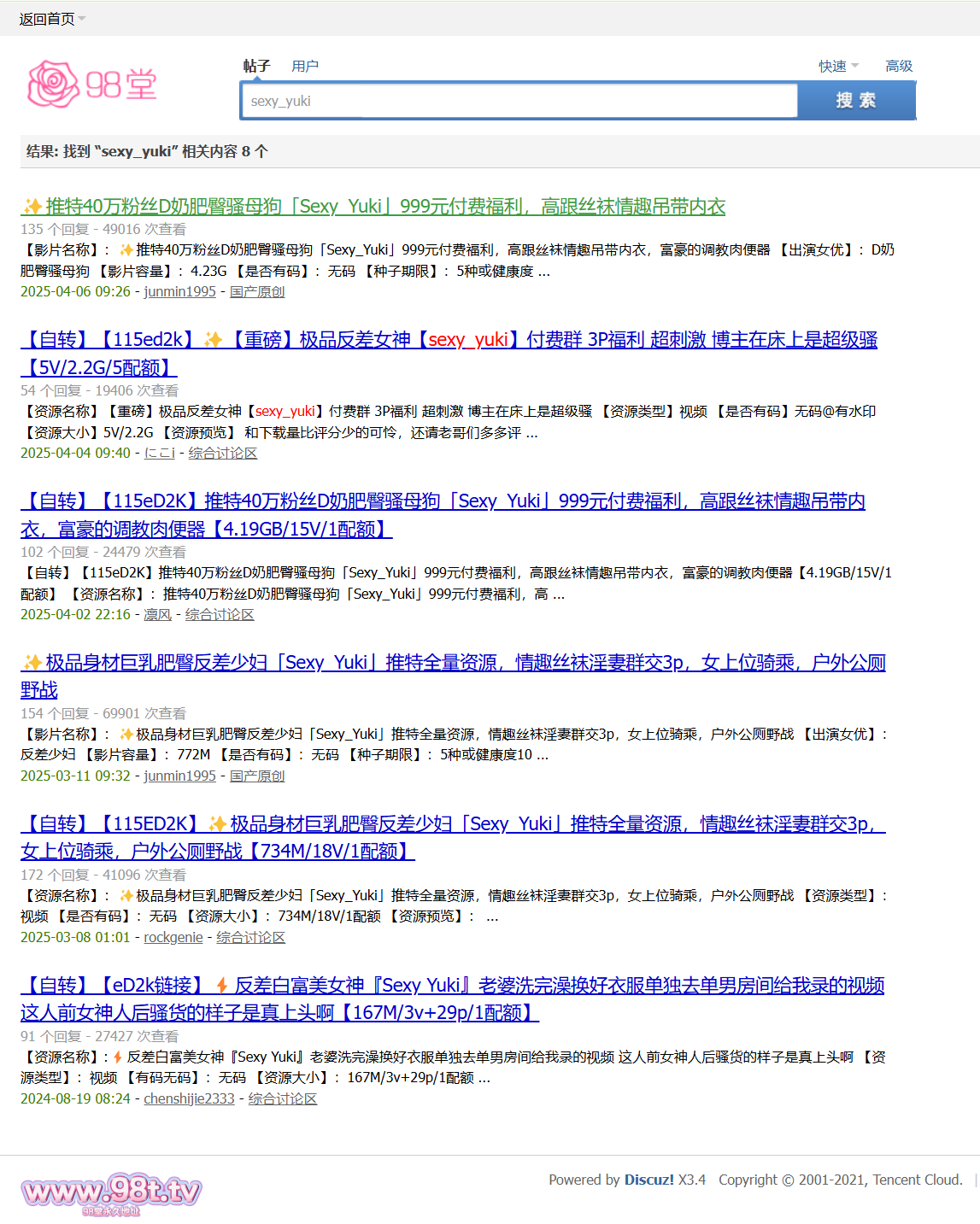Viewport: 980px width, 1224px height.
Task: Switch to the 帖子 search tab
Action: click(256, 67)
